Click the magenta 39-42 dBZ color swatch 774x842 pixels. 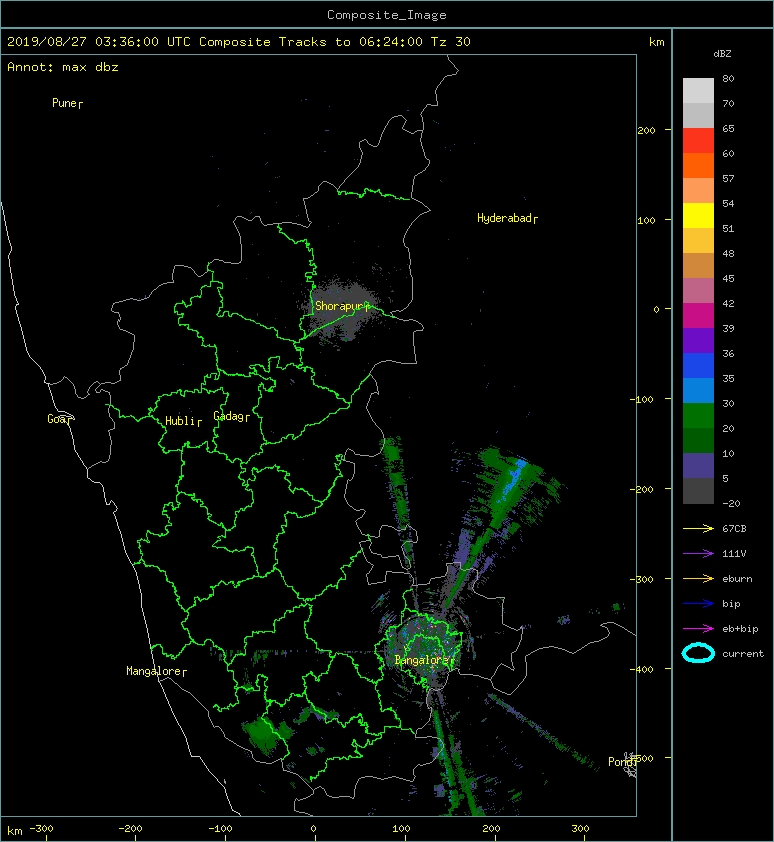(698, 316)
